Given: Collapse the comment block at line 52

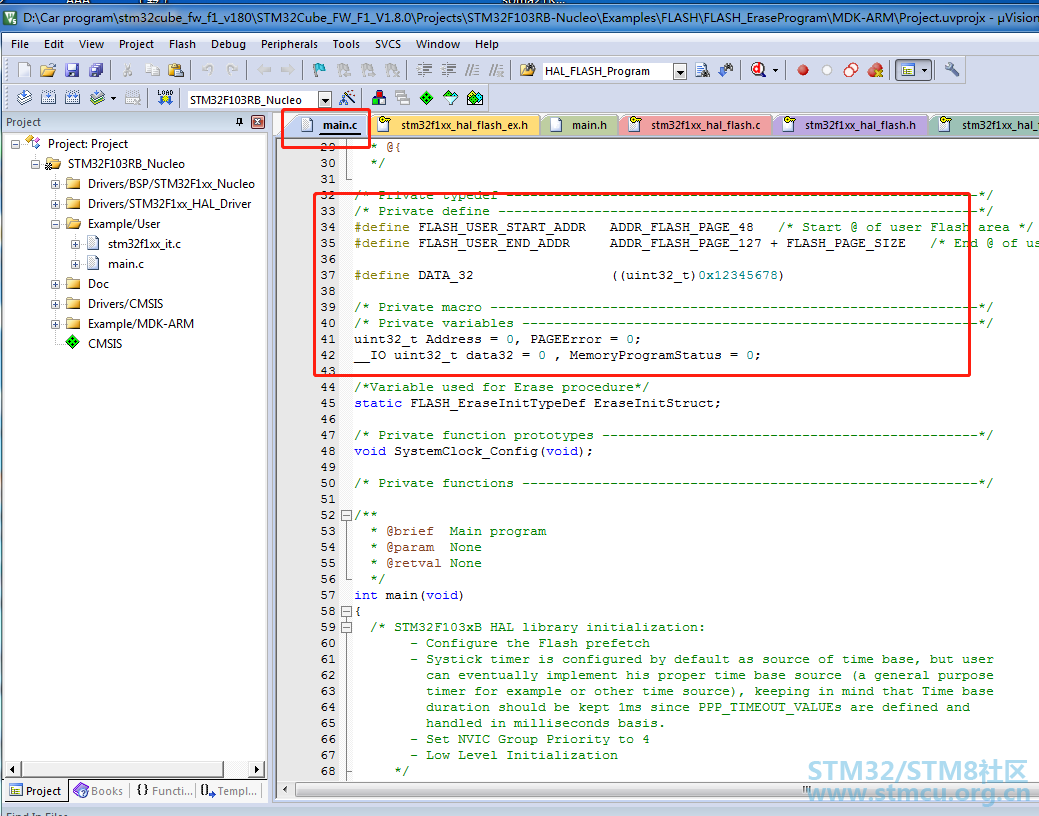Looking at the screenshot, I should [346, 515].
